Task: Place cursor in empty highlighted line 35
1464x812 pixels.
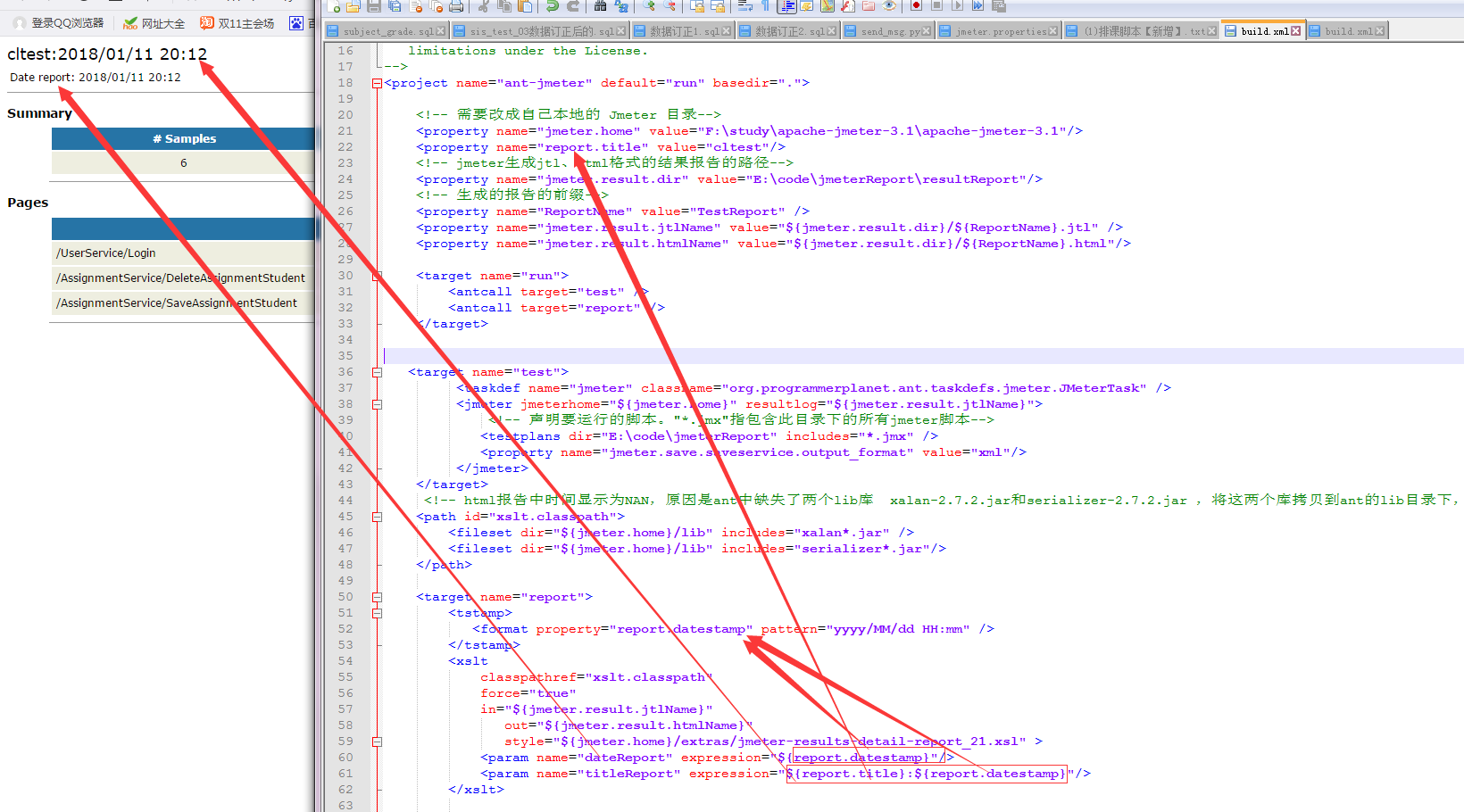Action: [x=924, y=356]
